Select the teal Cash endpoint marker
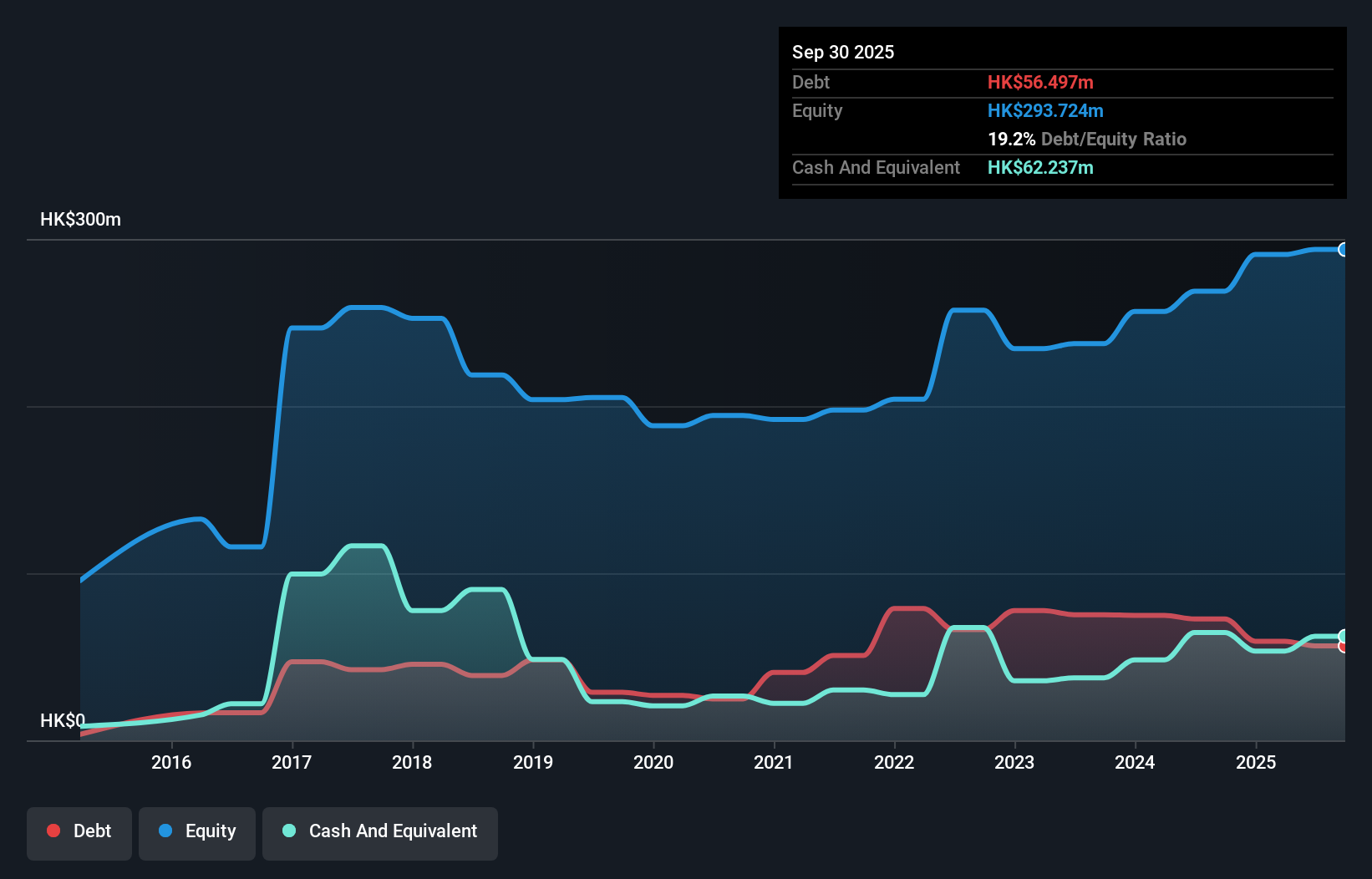This screenshot has height=879, width=1372. click(1343, 636)
